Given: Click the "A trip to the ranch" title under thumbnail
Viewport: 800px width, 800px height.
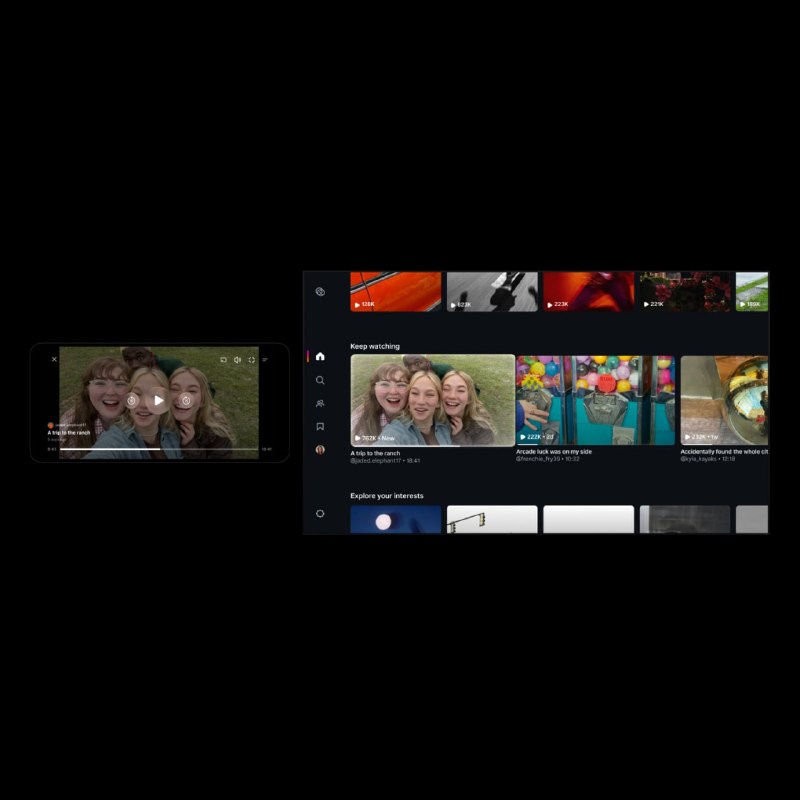Looking at the screenshot, I should pos(375,453).
